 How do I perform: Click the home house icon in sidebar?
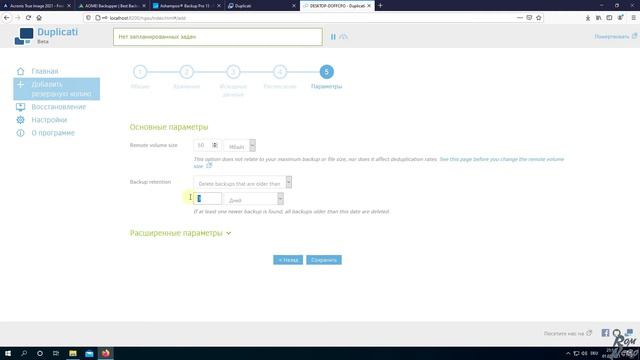pyautogui.click(x=20, y=71)
